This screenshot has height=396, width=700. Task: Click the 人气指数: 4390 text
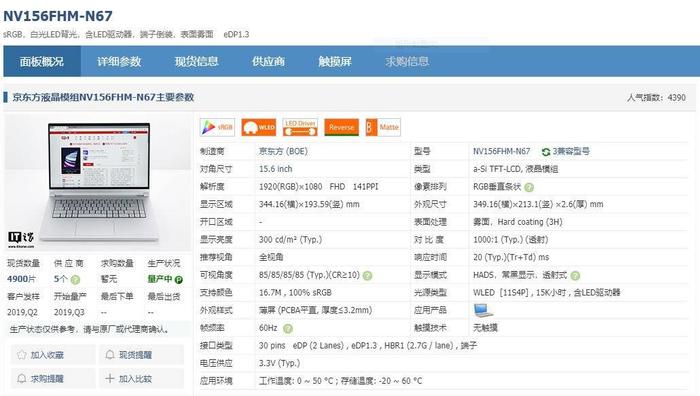click(x=656, y=97)
